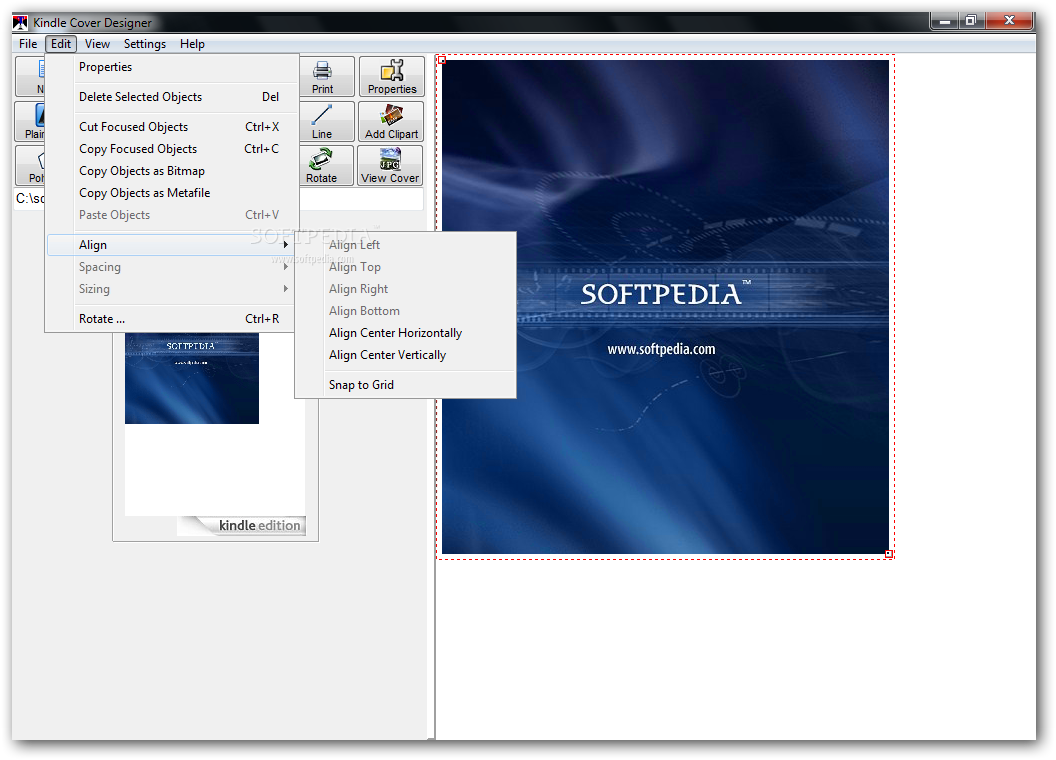Click Align Top in submenu

[405, 267]
